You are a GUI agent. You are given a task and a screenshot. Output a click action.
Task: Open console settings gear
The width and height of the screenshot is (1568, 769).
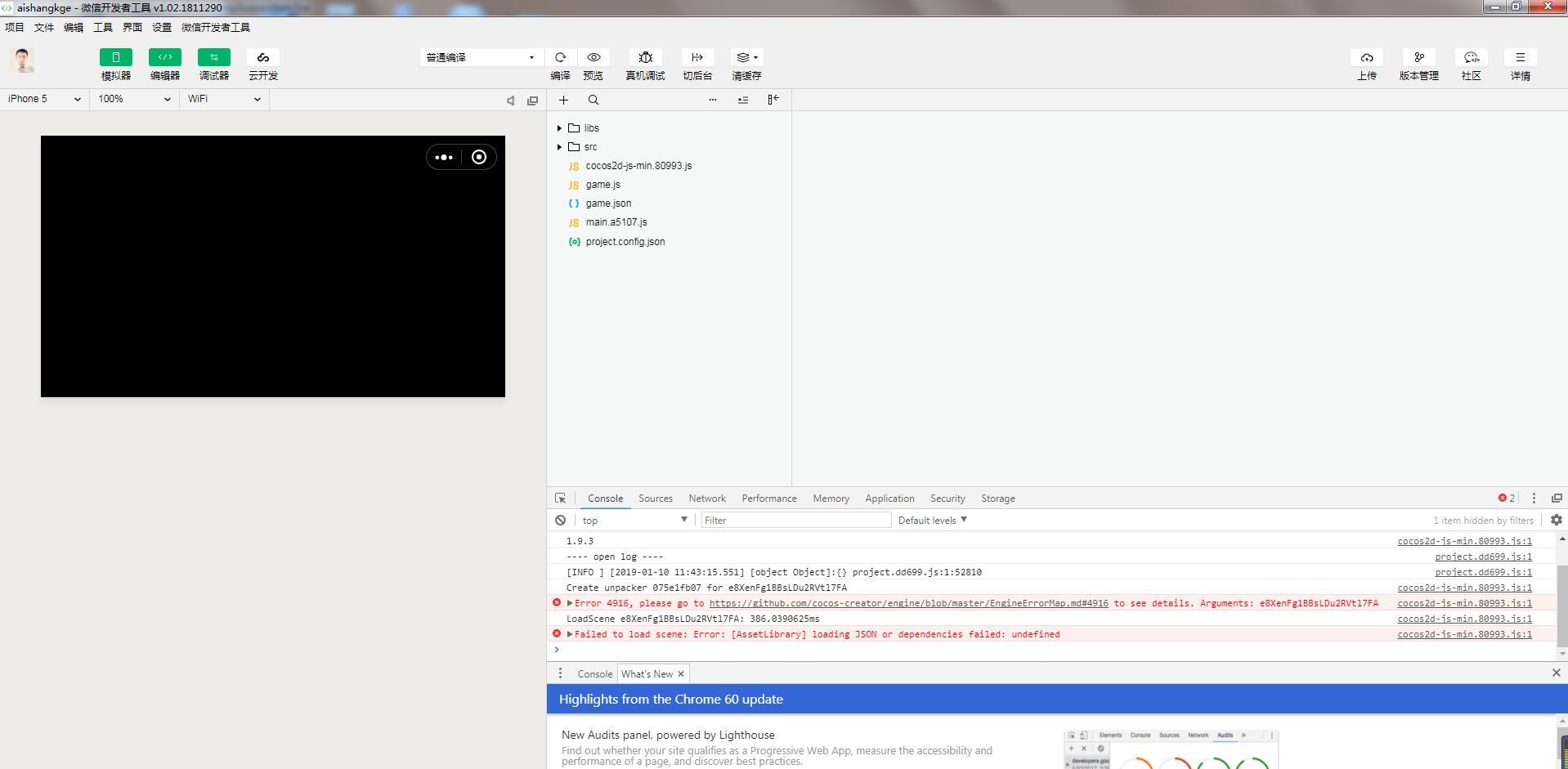pyautogui.click(x=1557, y=520)
